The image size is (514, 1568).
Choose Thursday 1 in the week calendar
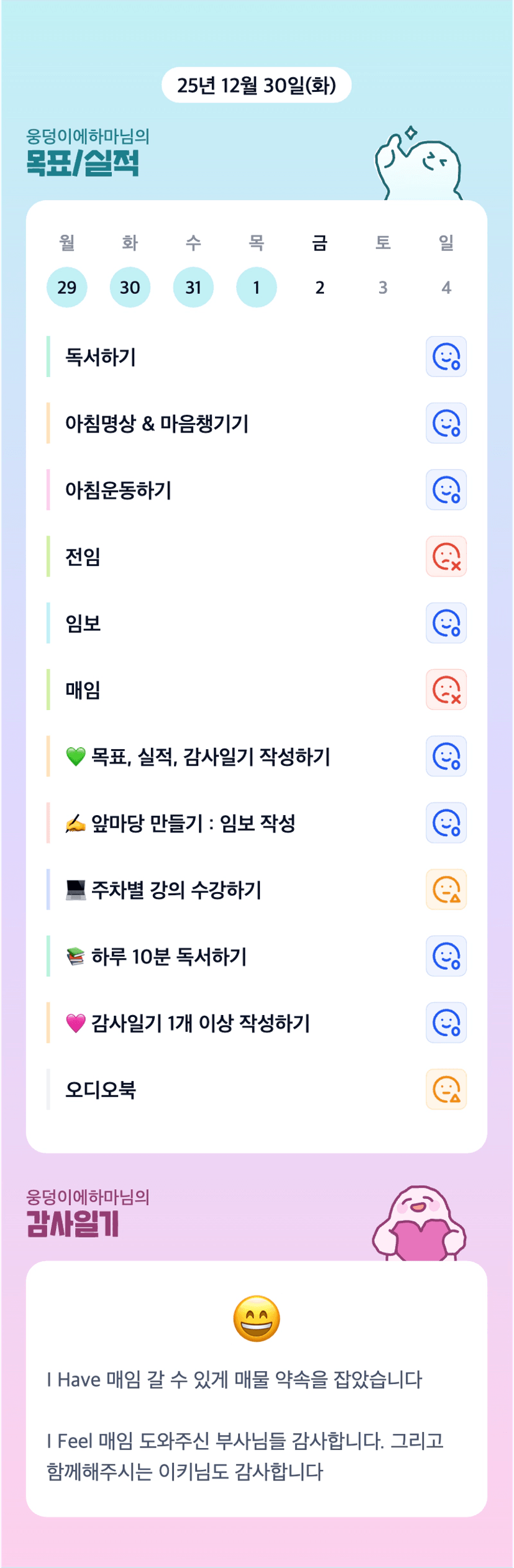pos(256,287)
